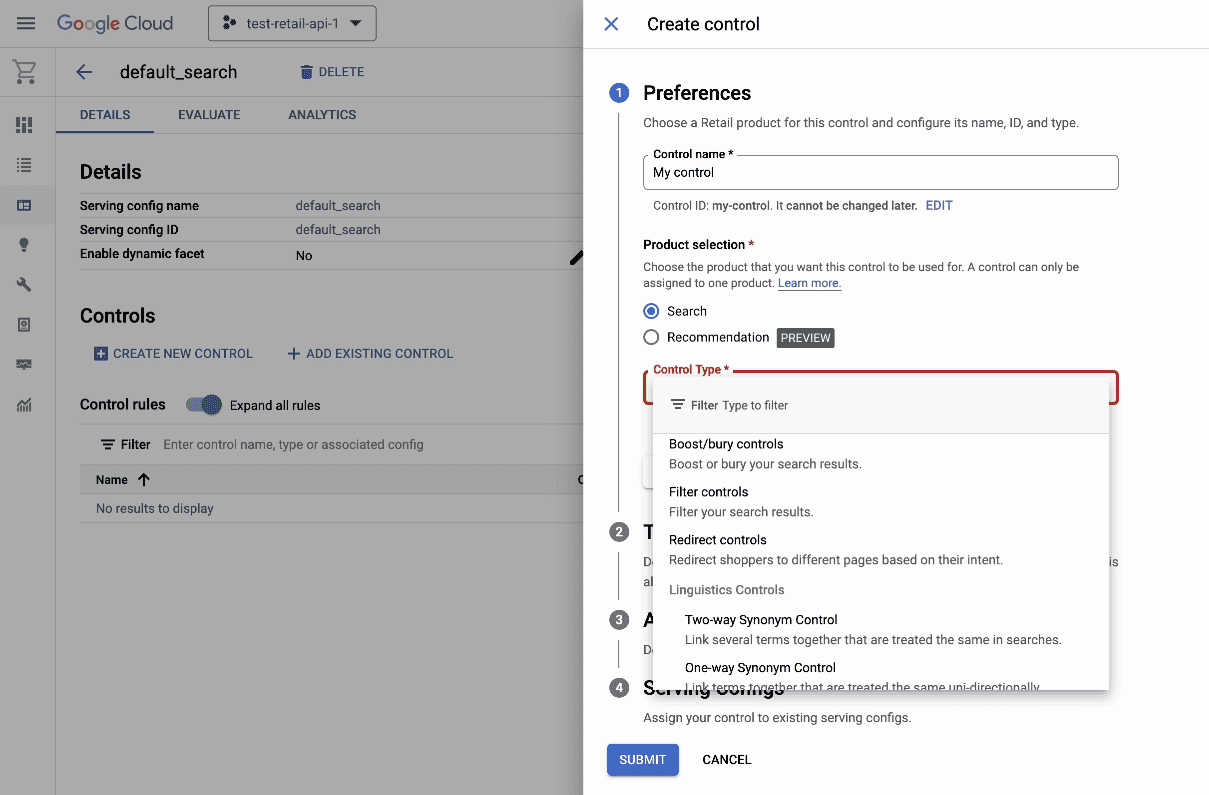This screenshot has width=1209, height=795.
Task: Click the Create control panel title
Action: [704, 24]
